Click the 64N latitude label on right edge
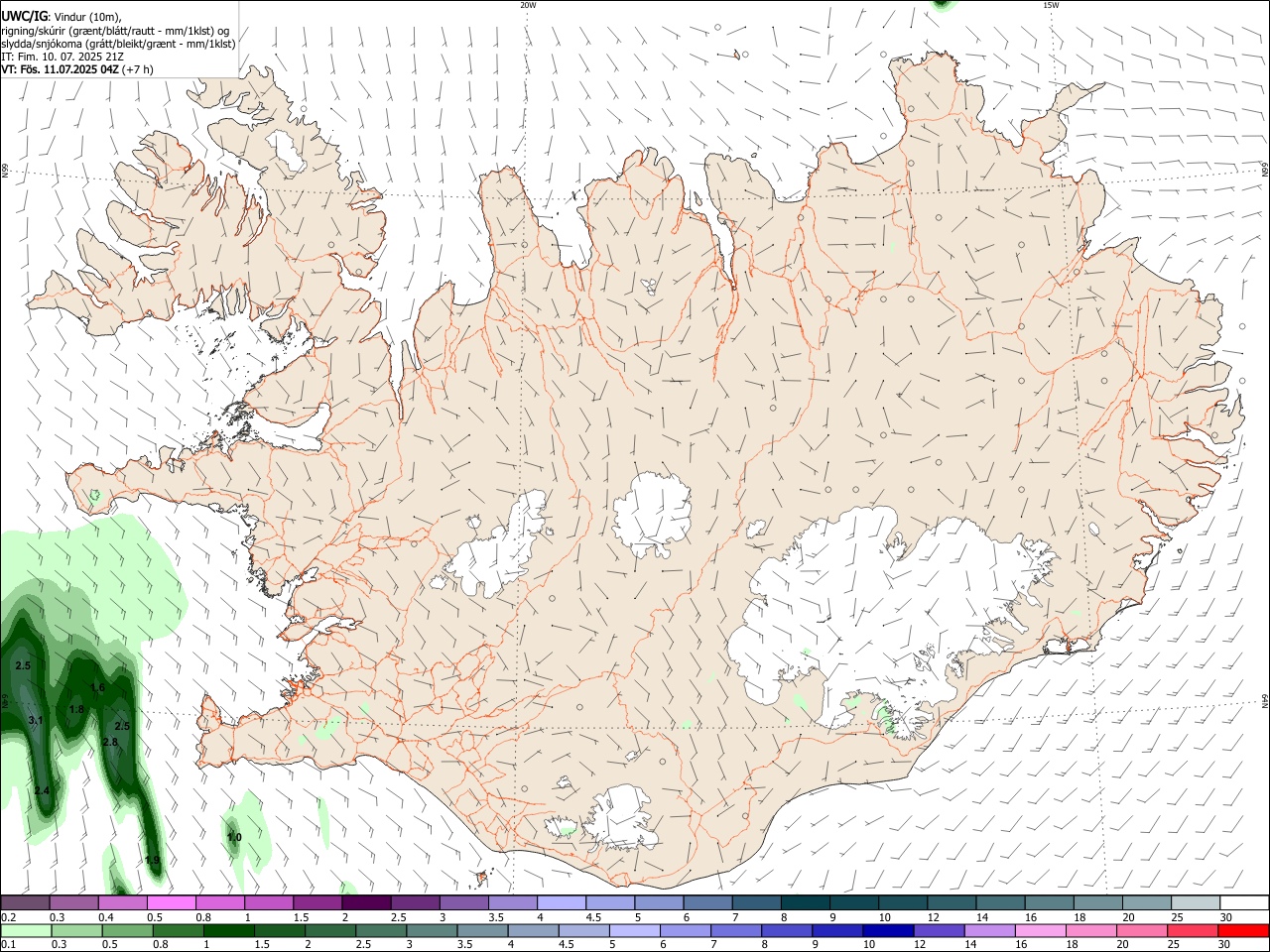Screen dimensions: 1270x952 [x=1265, y=701]
